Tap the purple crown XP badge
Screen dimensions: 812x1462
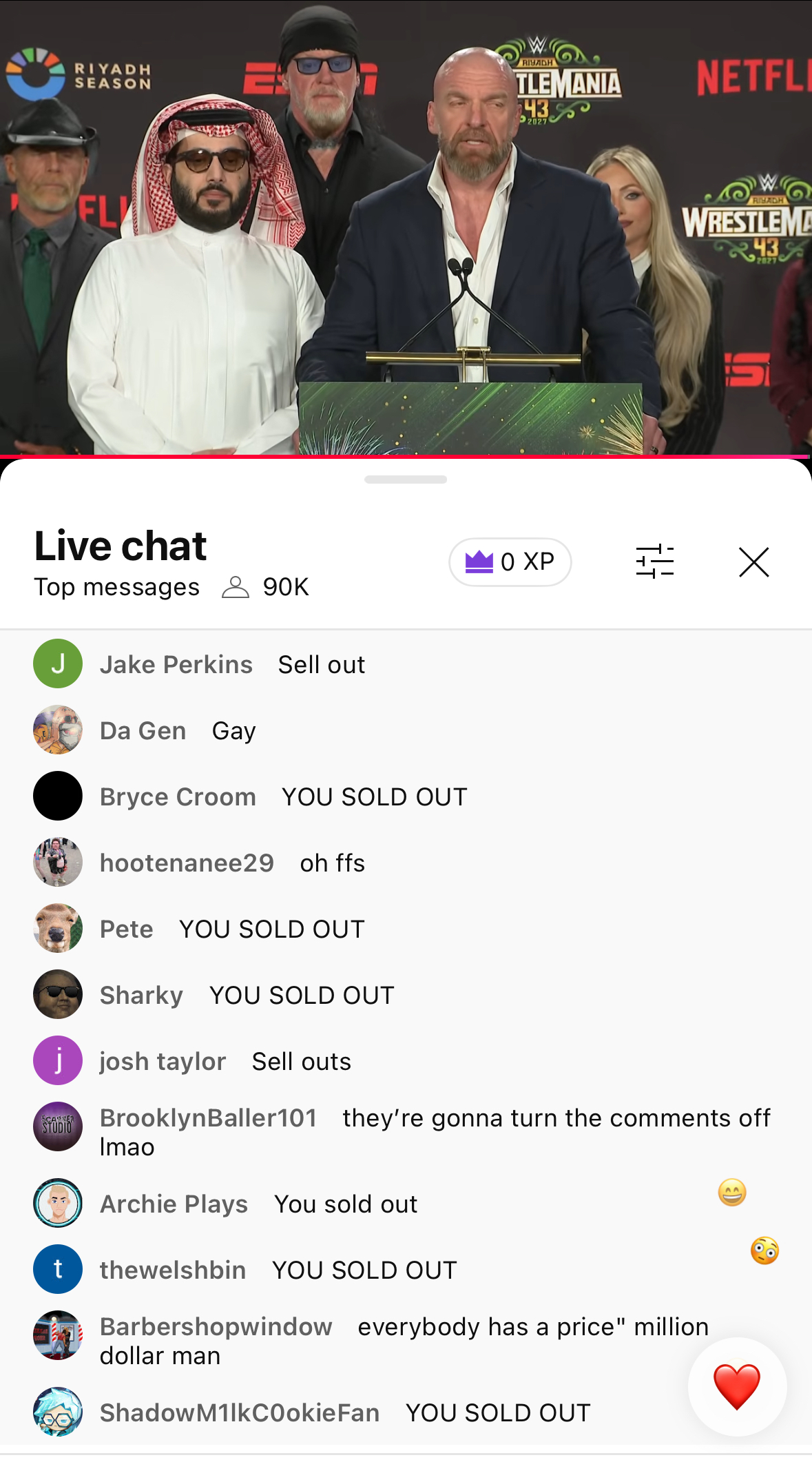click(x=510, y=562)
